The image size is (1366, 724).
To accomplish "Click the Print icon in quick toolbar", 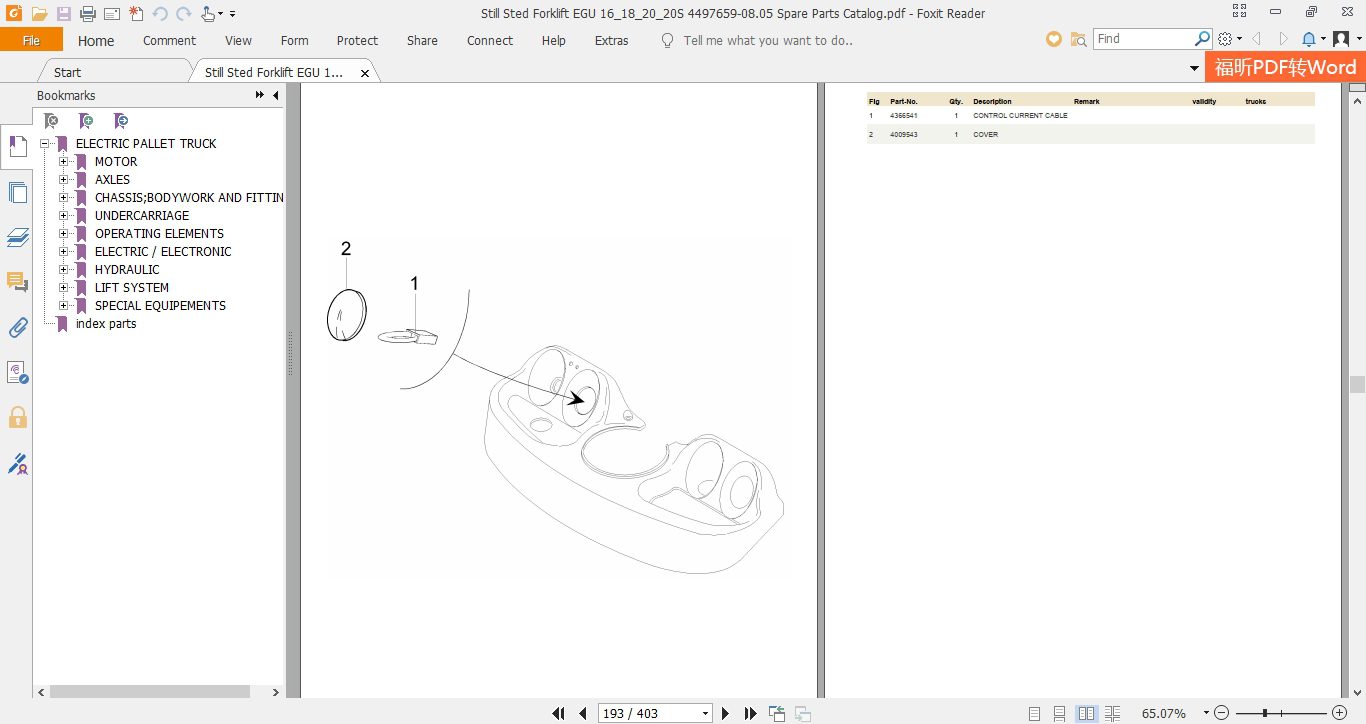I will coord(87,14).
